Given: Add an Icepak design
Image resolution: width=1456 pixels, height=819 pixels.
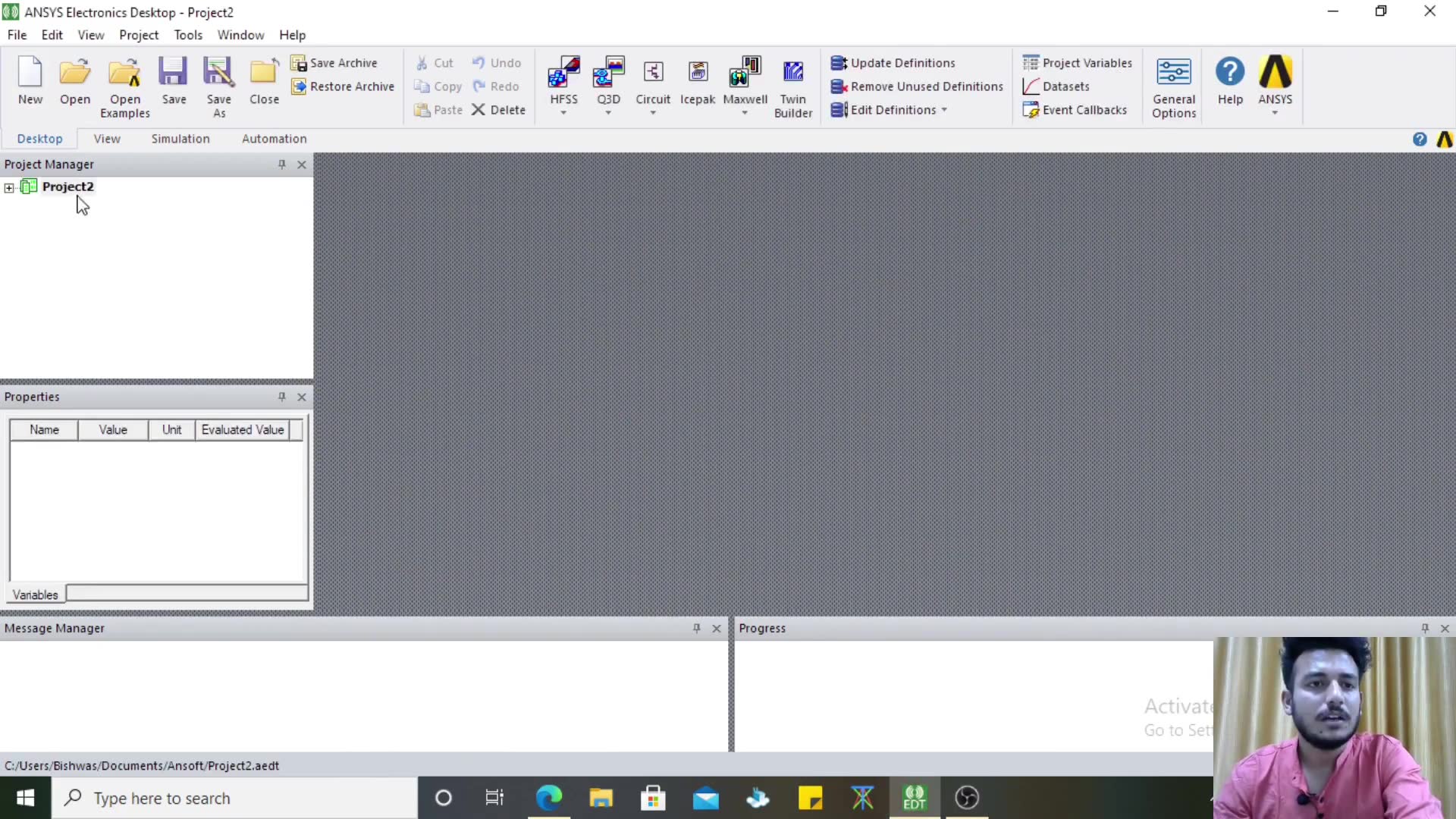Looking at the screenshot, I should tap(698, 74).
